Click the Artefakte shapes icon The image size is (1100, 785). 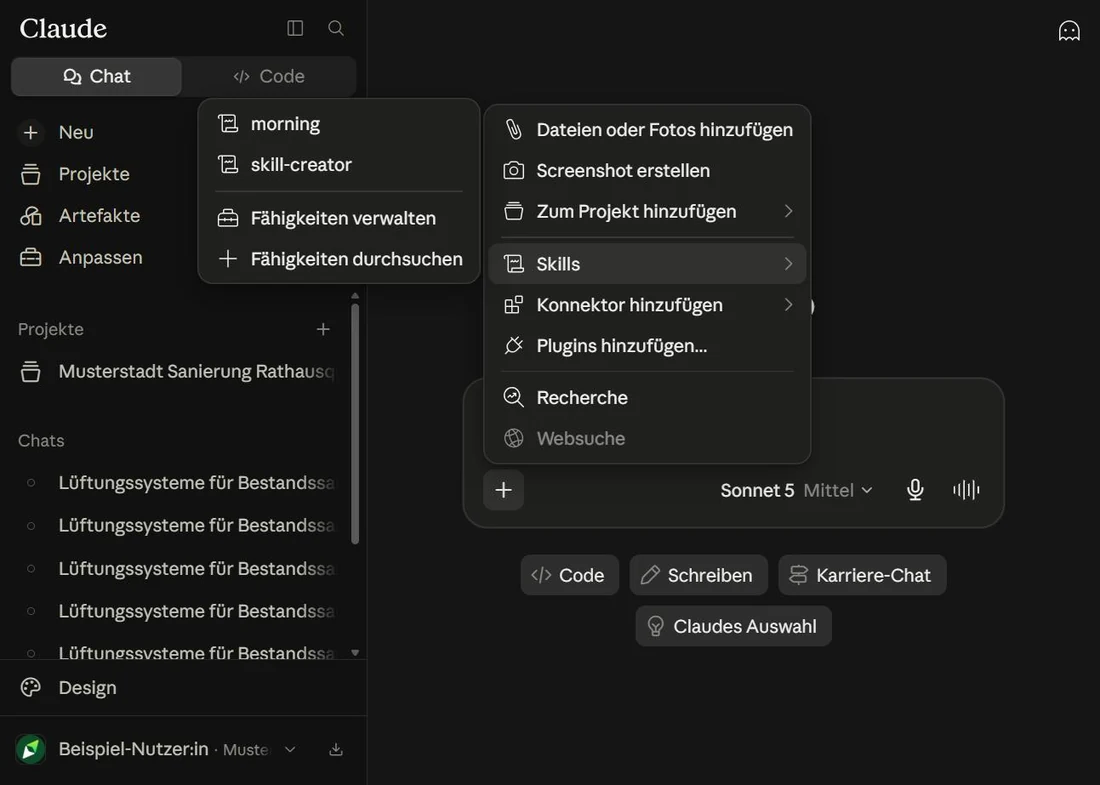tap(31, 215)
